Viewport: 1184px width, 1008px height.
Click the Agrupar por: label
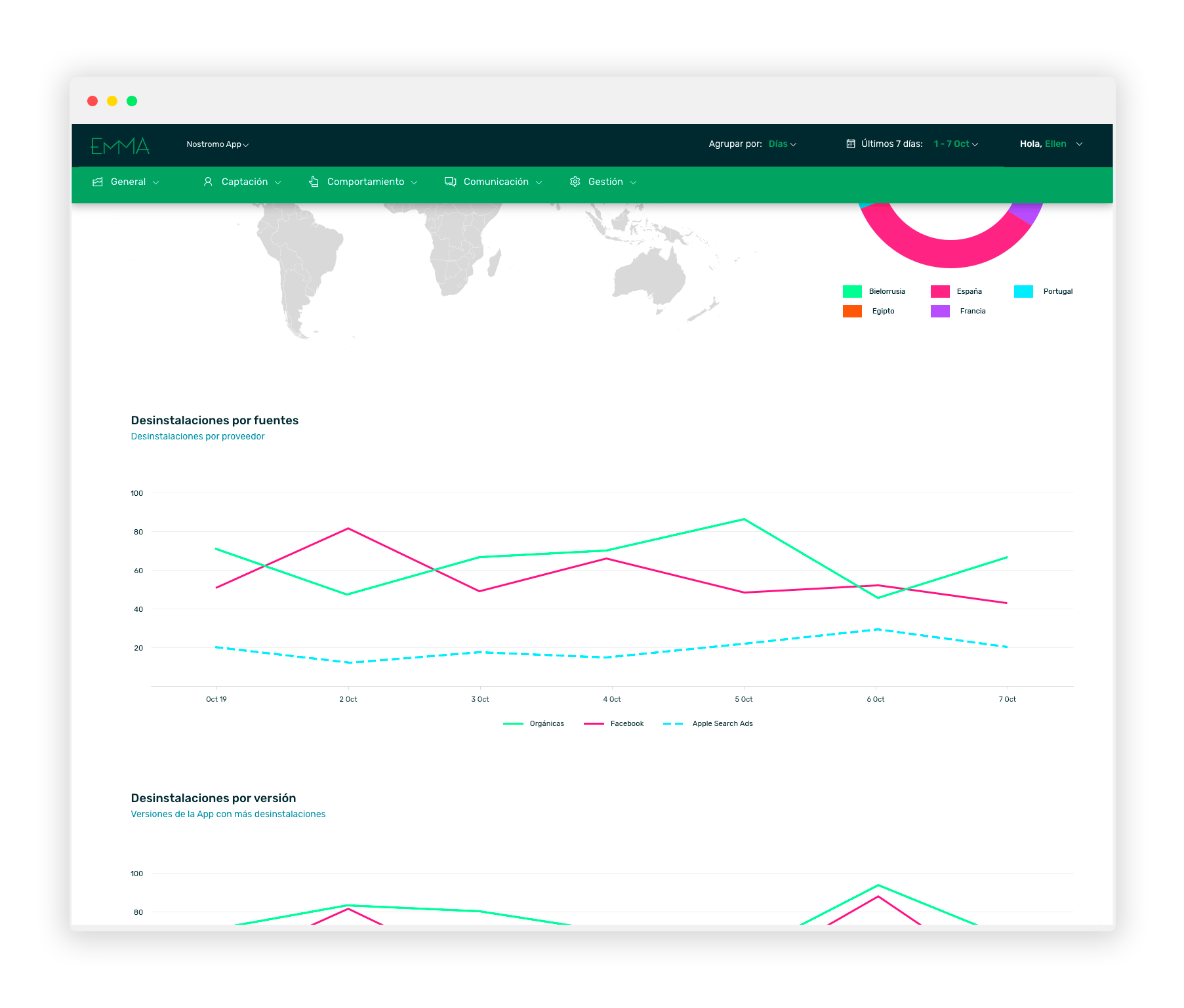(735, 144)
